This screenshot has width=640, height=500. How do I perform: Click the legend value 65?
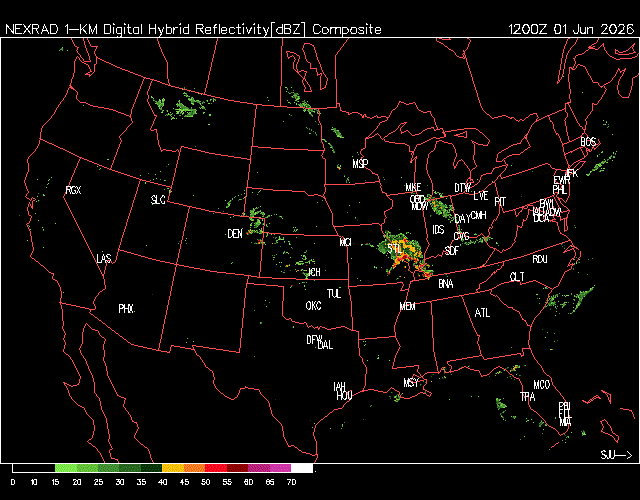pos(270,482)
